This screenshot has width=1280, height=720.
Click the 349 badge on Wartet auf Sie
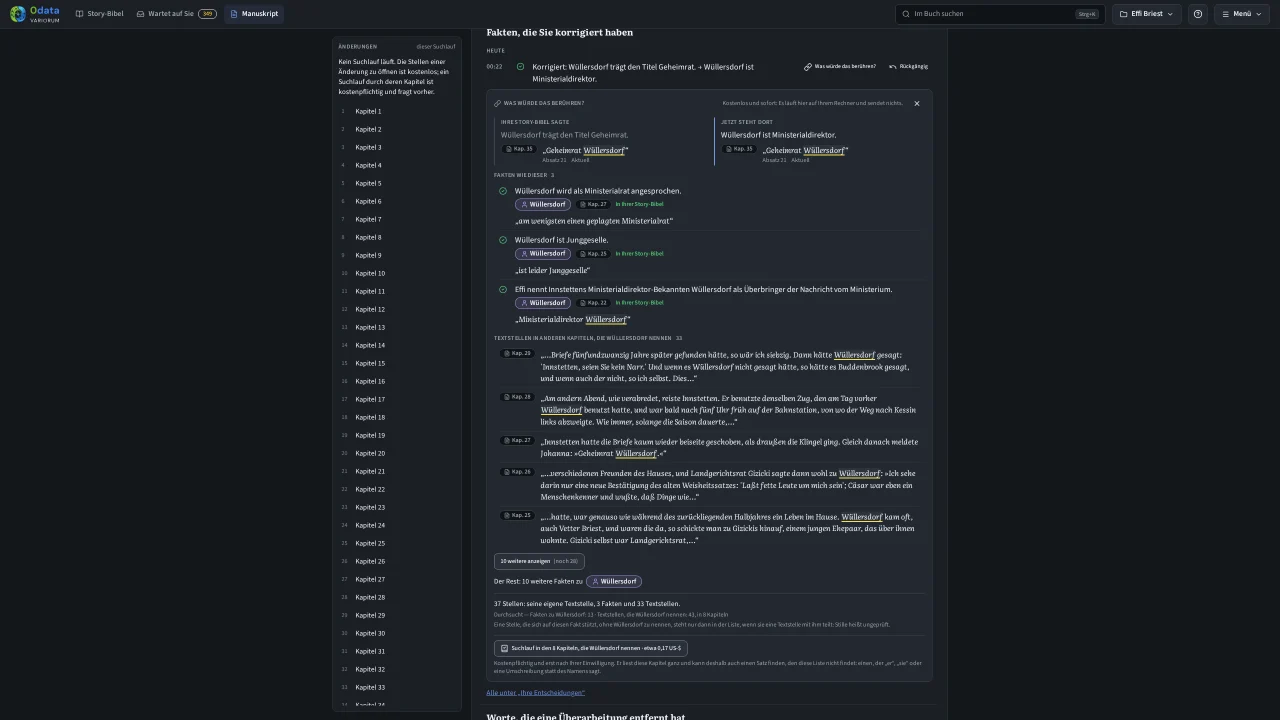(207, 14)
